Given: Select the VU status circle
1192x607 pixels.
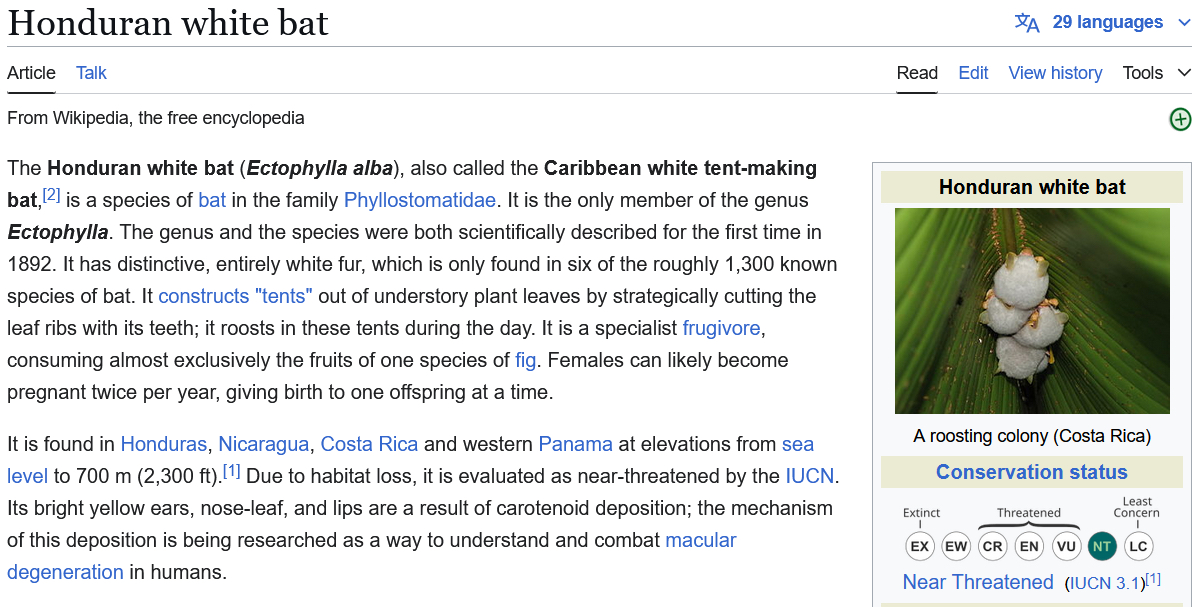Looking at the screenshot, I should [1066, 546].
